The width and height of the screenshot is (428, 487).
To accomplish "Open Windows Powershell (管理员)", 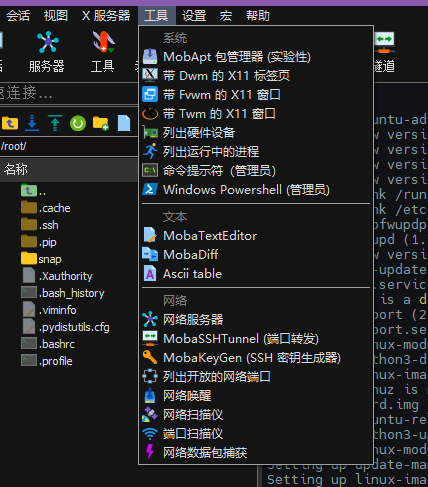I will pos(256,190).
